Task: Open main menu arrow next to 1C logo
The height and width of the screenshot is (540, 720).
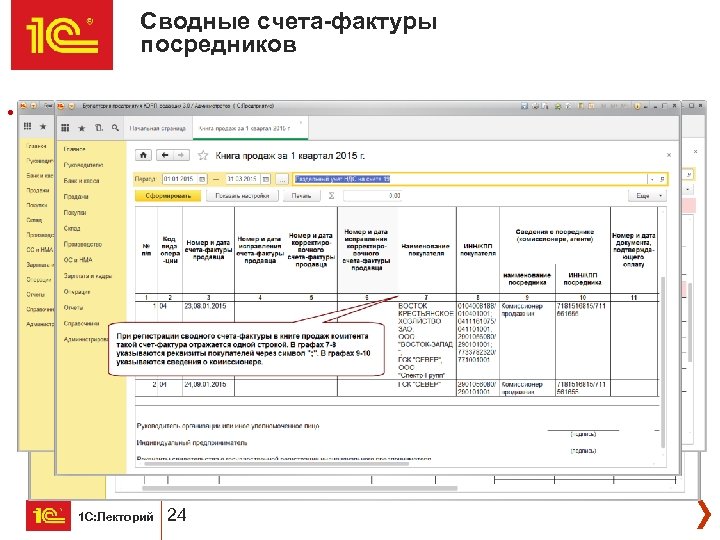Action: 71,106
